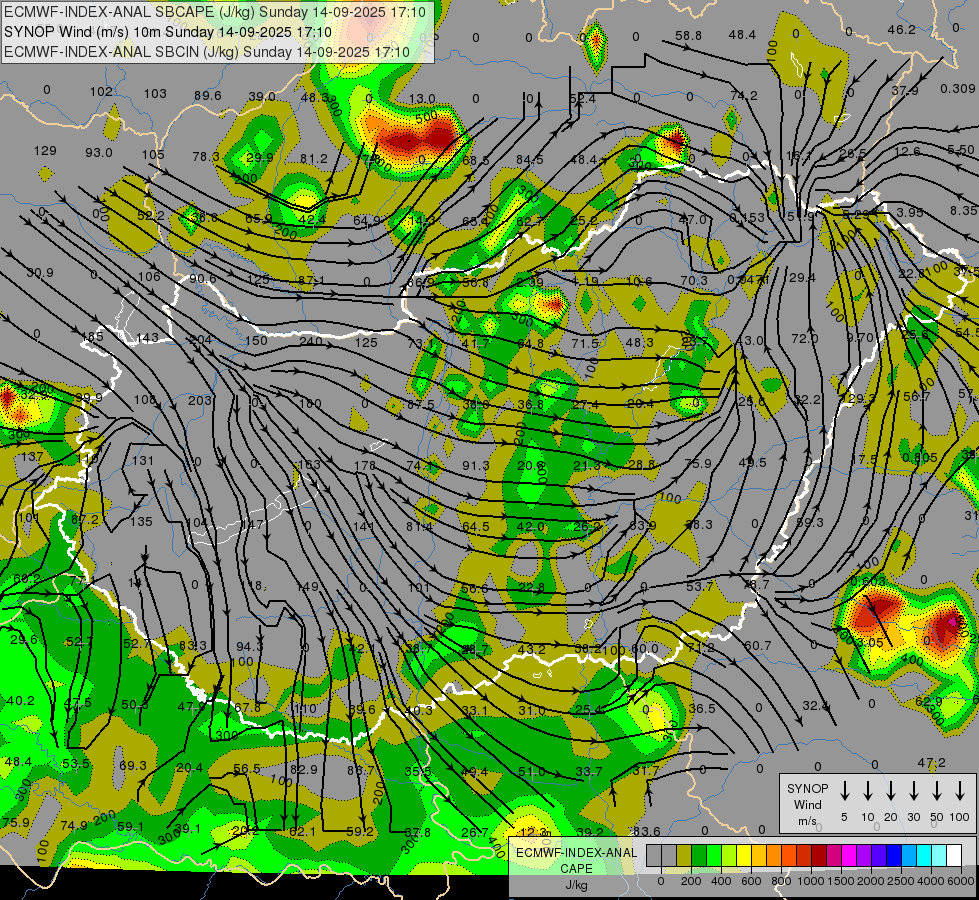Viewport: 979px width, 900px height.
Task: Click the '74.2' map value
Action: coord(744,96)
